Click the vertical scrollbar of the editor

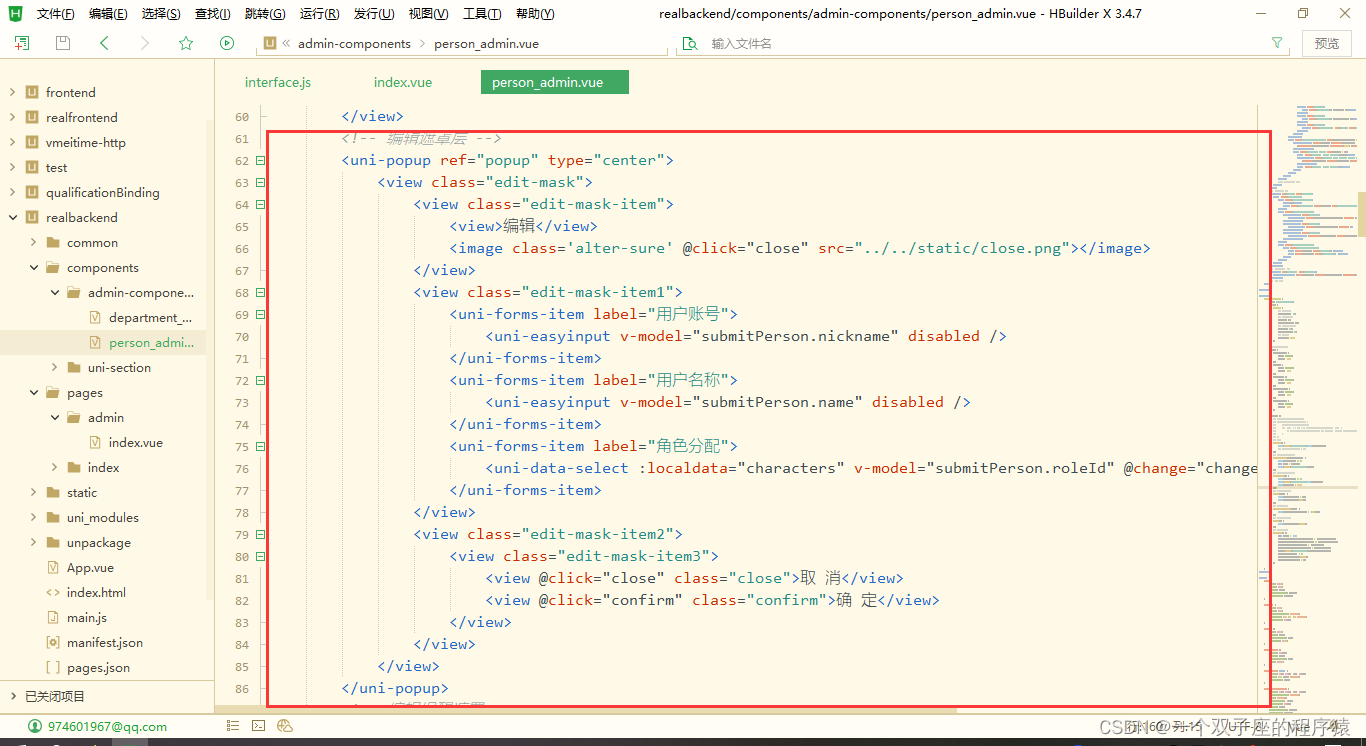coord(1361,214)
